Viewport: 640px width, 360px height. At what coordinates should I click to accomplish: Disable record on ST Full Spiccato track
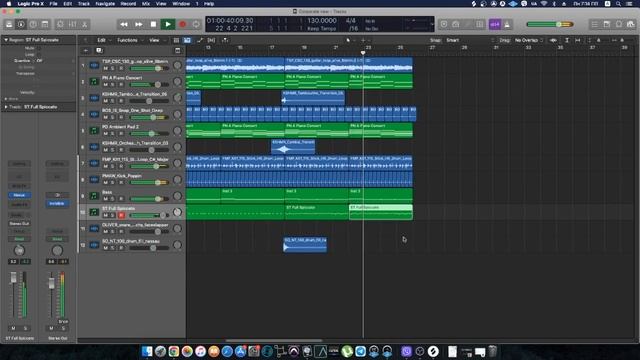121,215
